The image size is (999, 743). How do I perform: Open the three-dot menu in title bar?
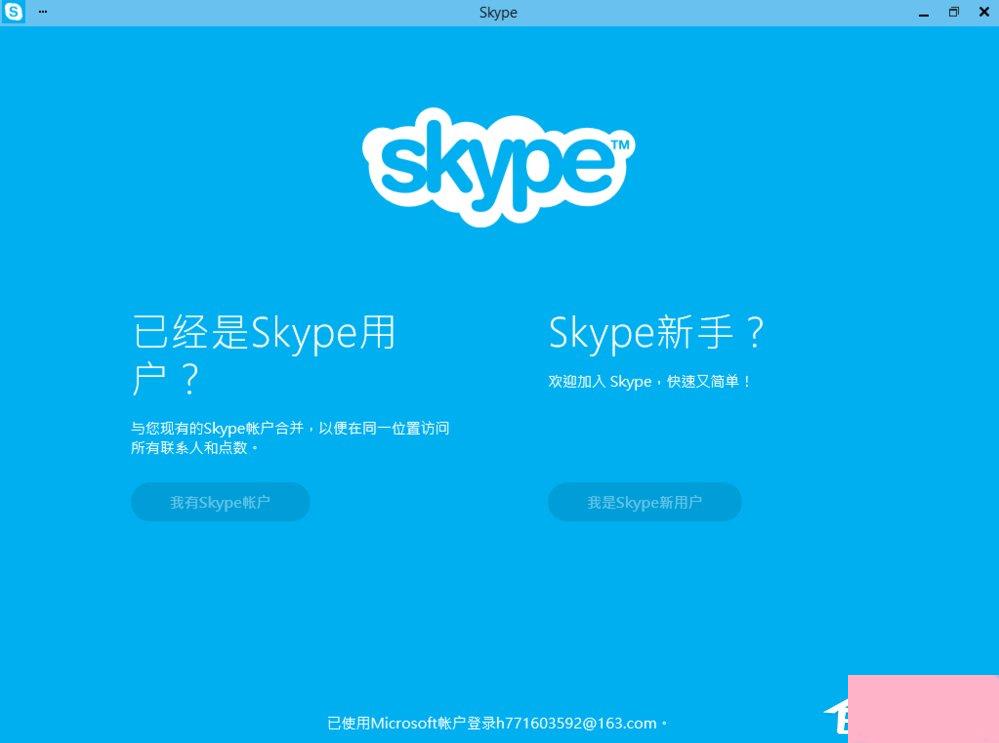(43, 12)
